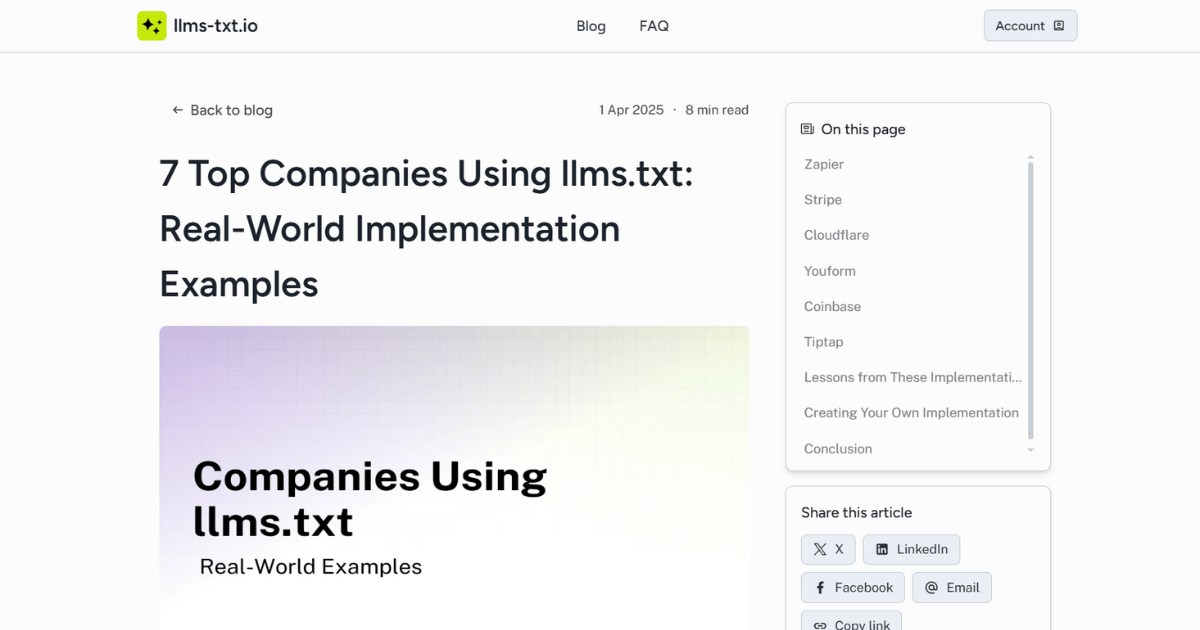Open the Blog menu item

pos(591,26)
